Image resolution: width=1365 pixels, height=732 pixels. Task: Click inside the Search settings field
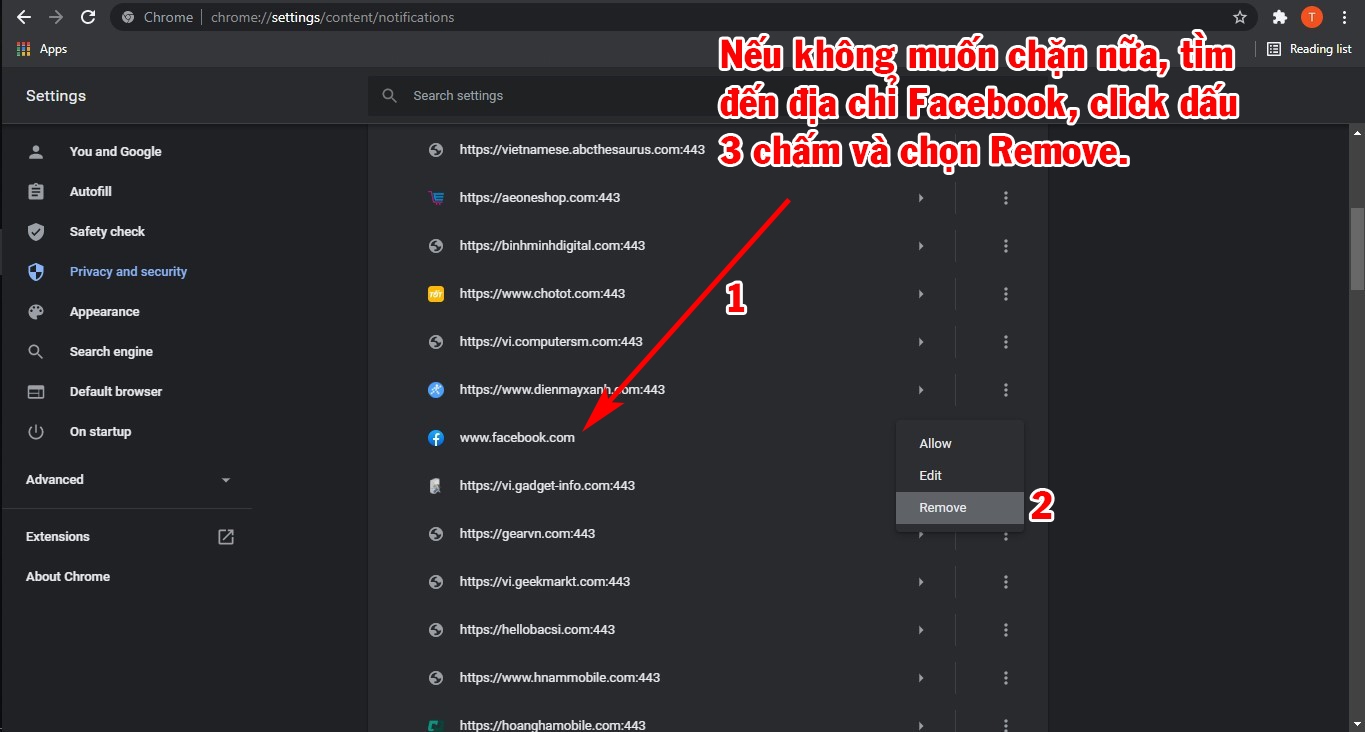pos(550,95)
